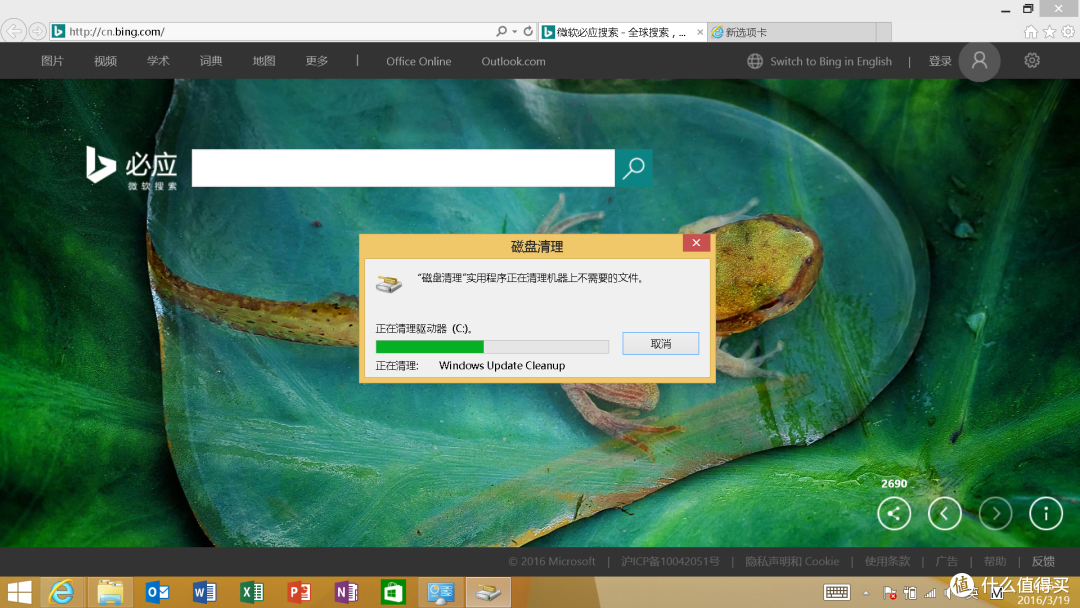Click the Bing user avatar icon
The width and height of the screenshot is (1080, 608).
(x=979, y=61)
